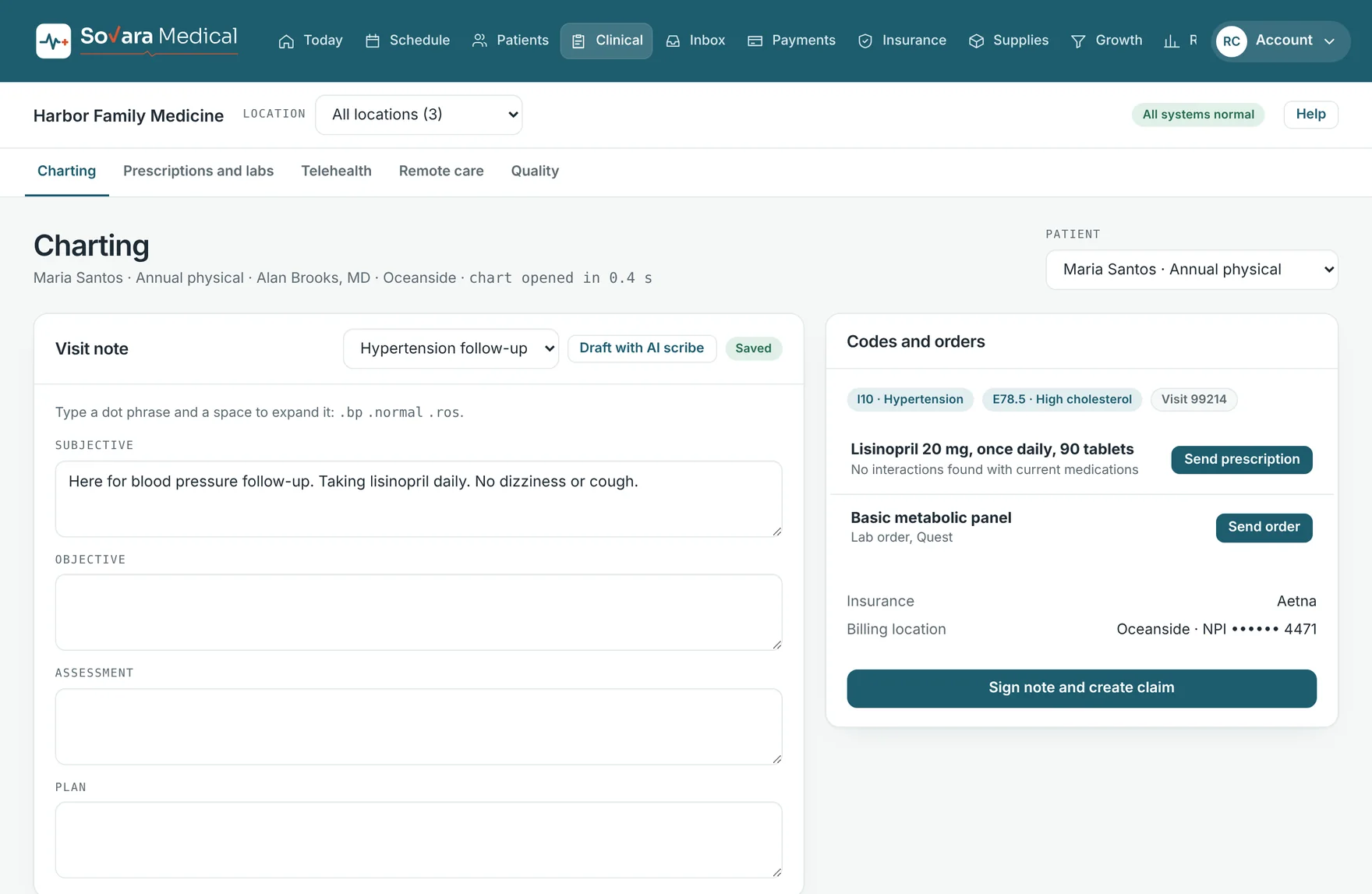Screen dimensions: 1372x894
Task: Switch to the Quality tab
Action: (535, 171)
